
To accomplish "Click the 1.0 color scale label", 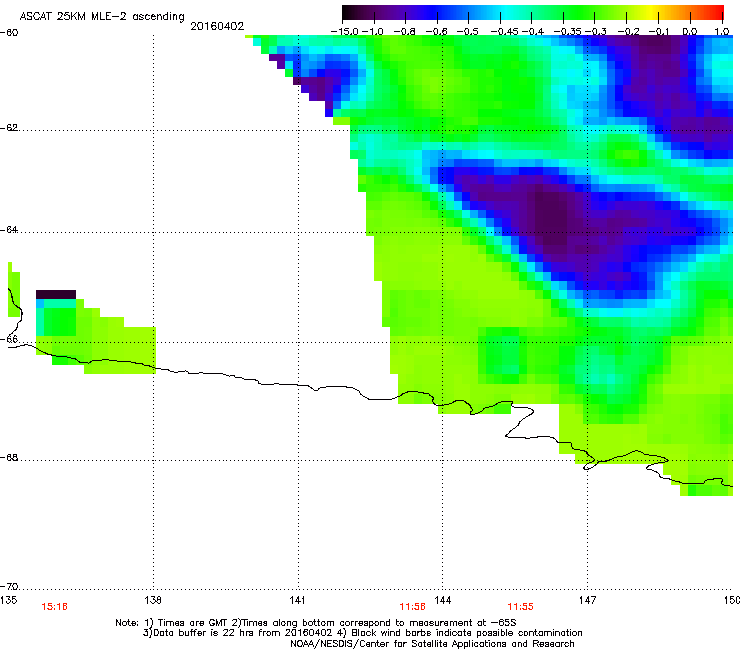I will tap(721, 32).
